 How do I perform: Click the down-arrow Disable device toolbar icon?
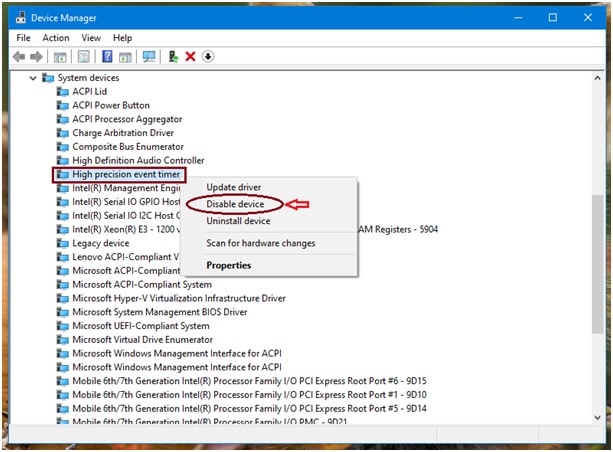(x=208, y=57)
